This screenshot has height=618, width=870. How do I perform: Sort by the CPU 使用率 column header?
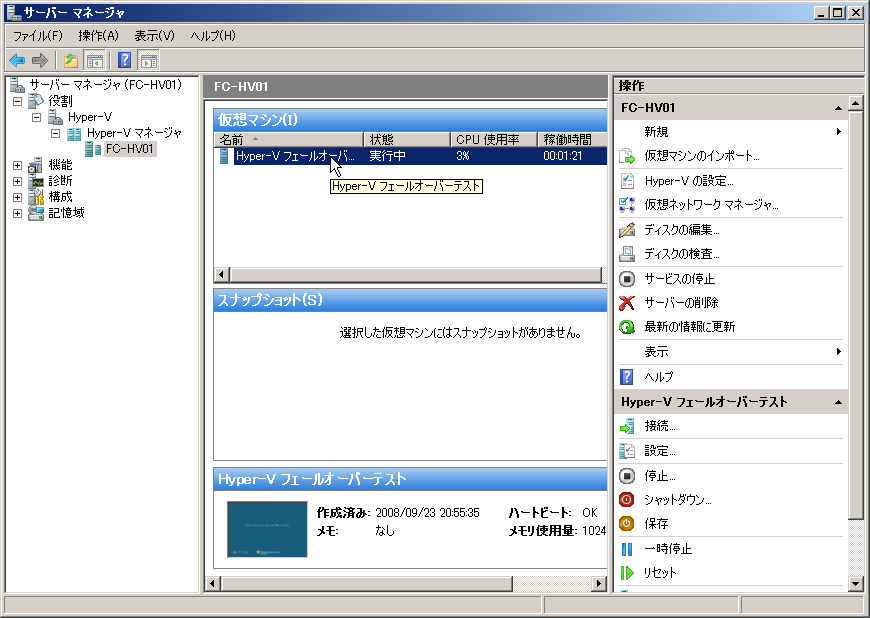pos(494,140)
